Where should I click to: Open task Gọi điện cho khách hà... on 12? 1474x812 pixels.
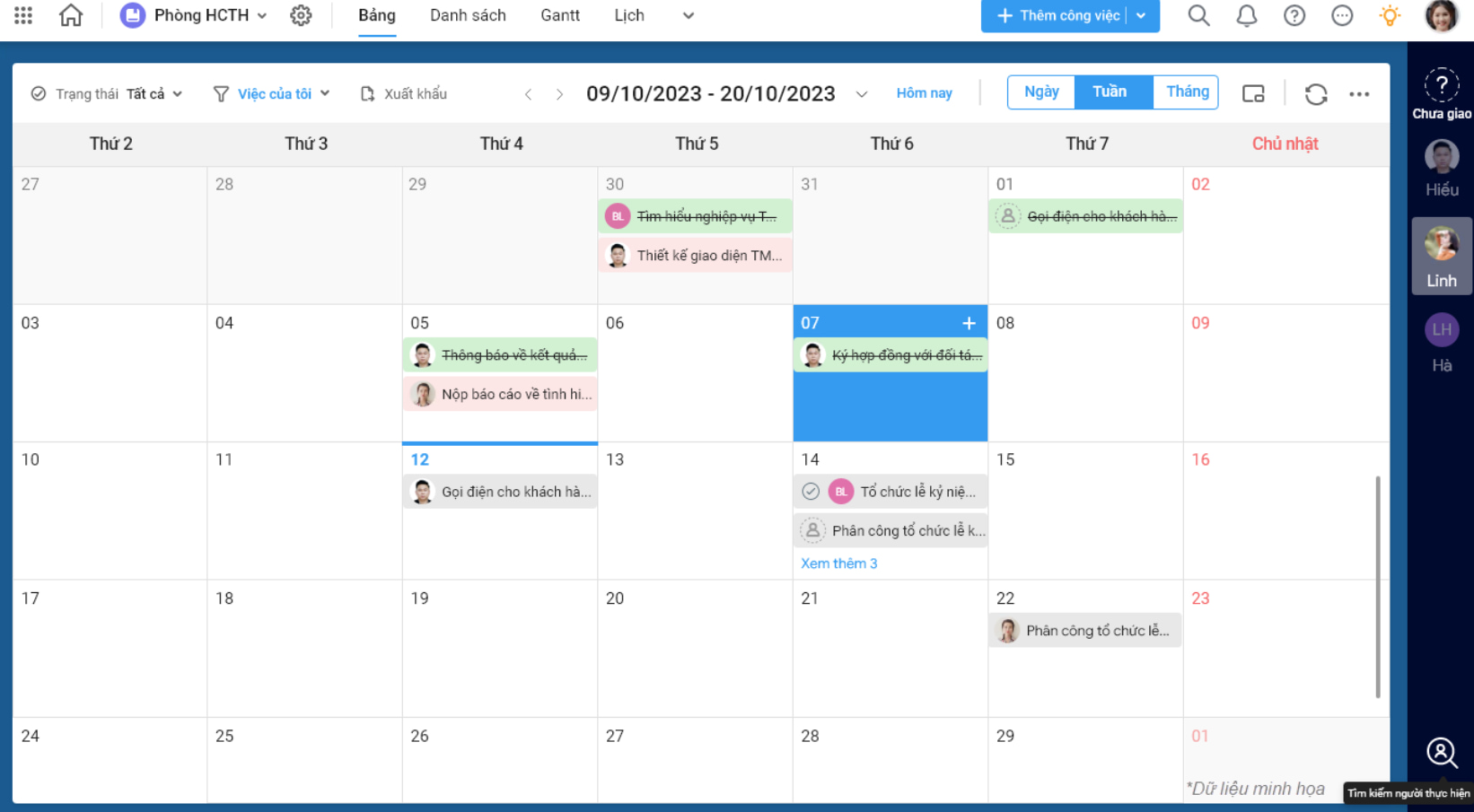click(500, 492)
